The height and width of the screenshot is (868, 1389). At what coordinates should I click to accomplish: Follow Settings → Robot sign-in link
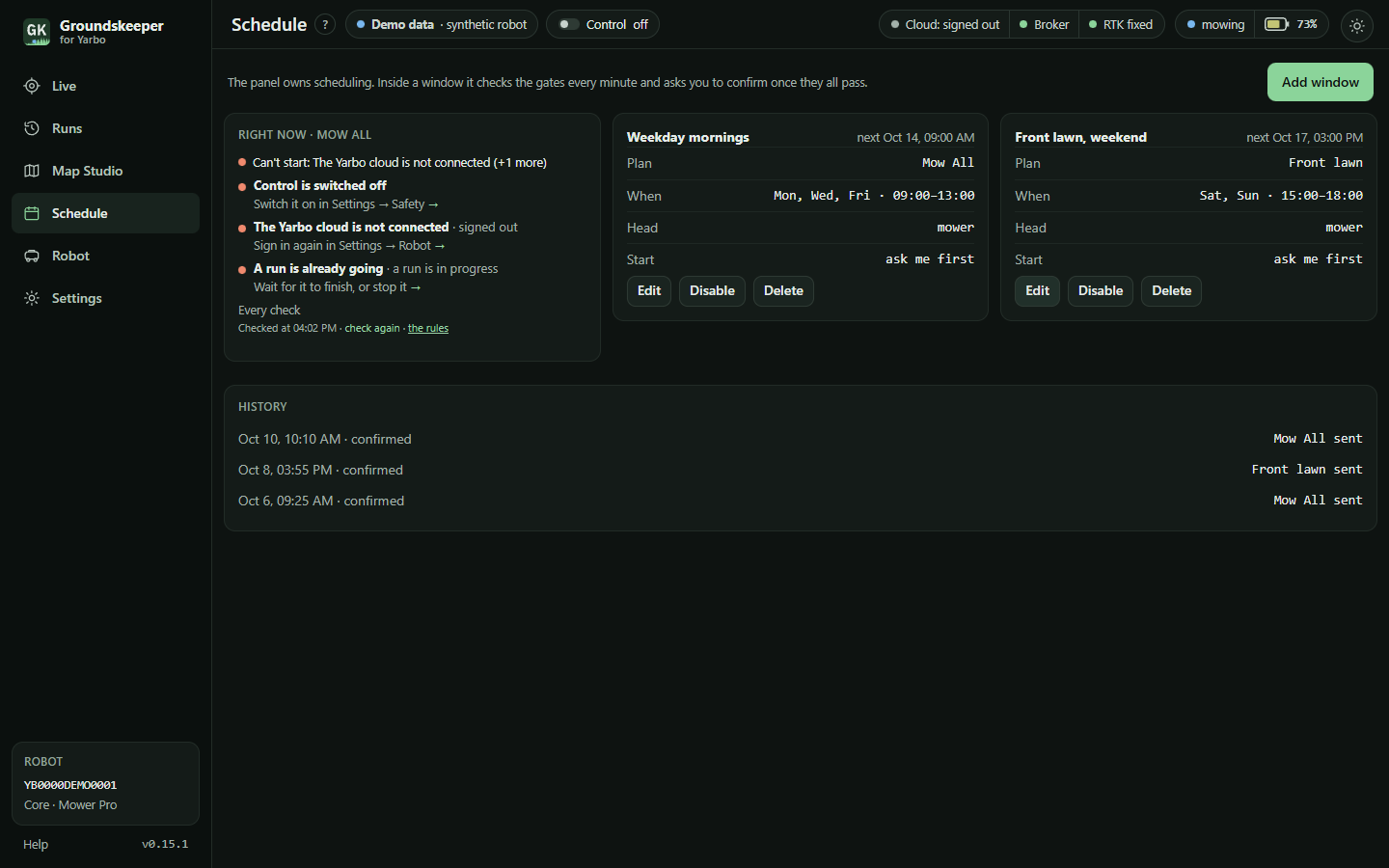[x=349, y=246]
